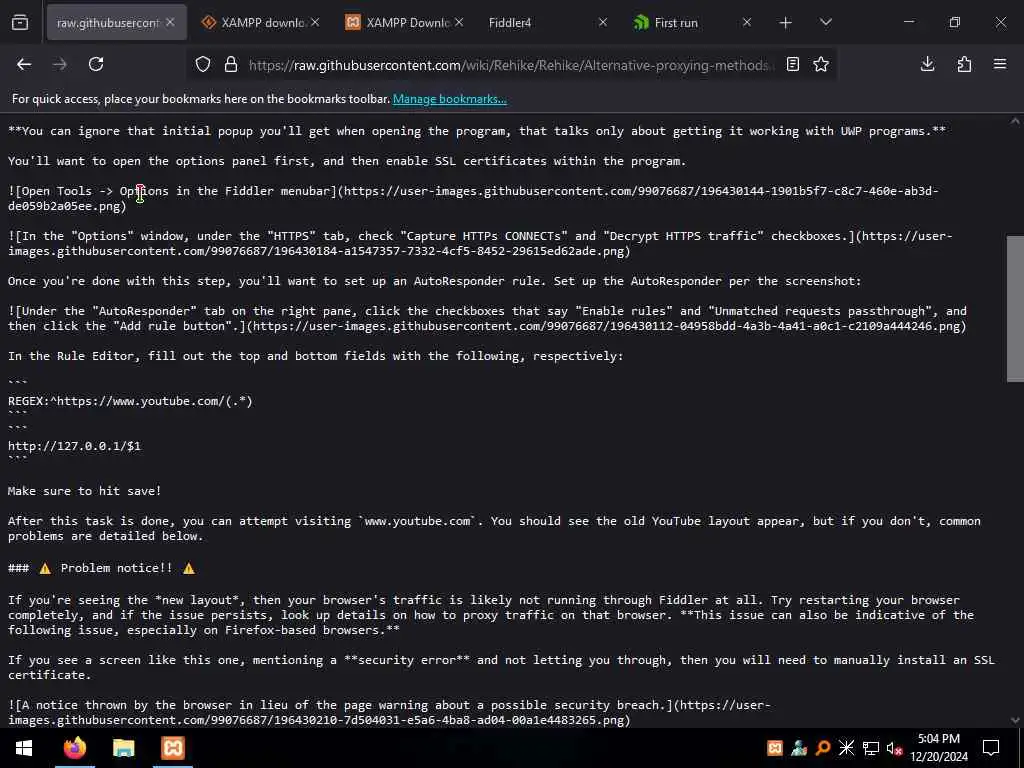Screen dimensions: 1024x768
Task: Open the network status tray icon
Action: [x=871, y=748]
